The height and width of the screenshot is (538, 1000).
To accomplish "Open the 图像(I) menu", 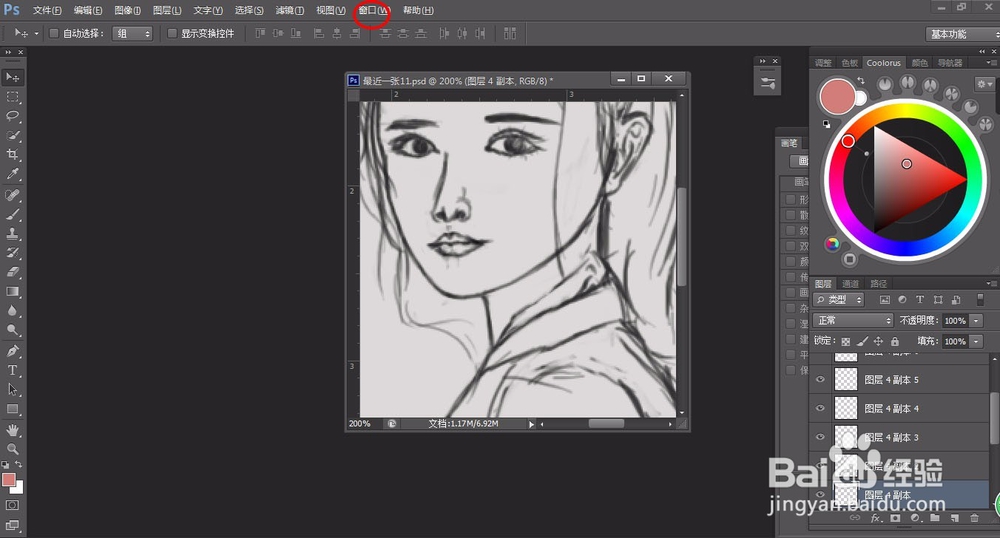I will [x=128, y=10].
